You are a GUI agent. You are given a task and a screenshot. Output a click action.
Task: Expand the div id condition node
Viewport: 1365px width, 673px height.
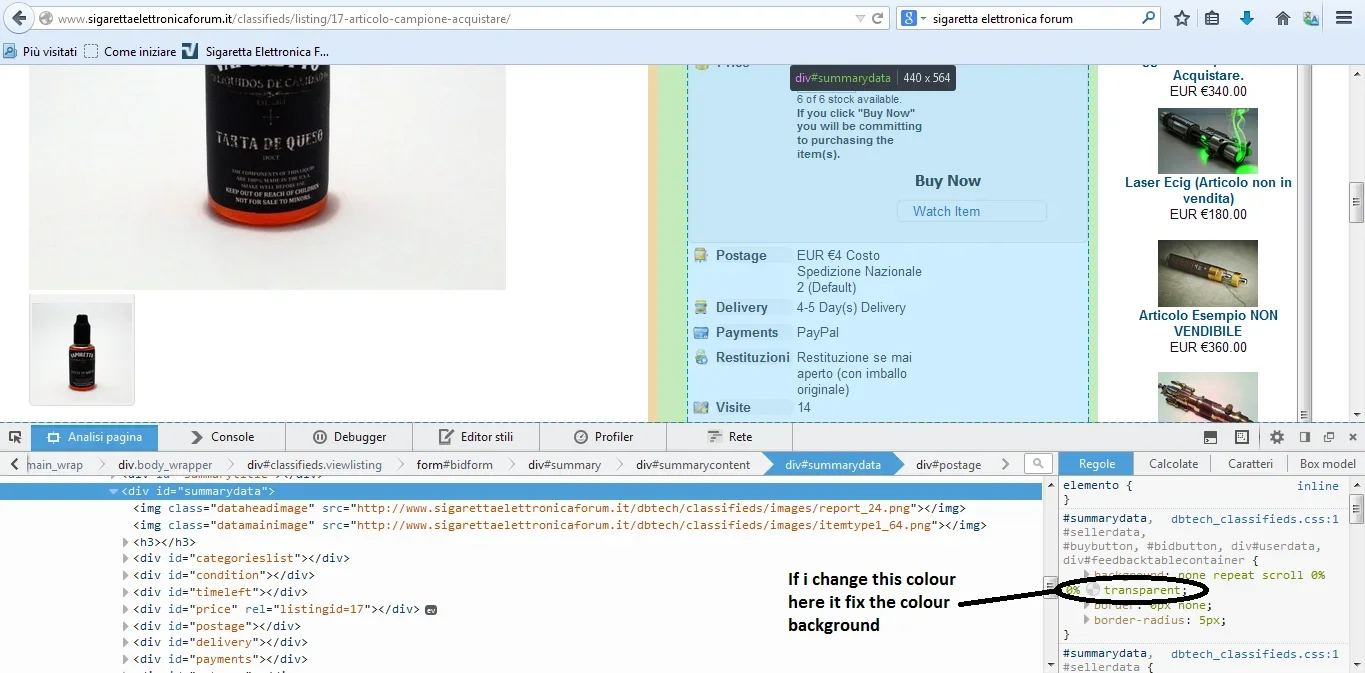[x=126, y=575]
